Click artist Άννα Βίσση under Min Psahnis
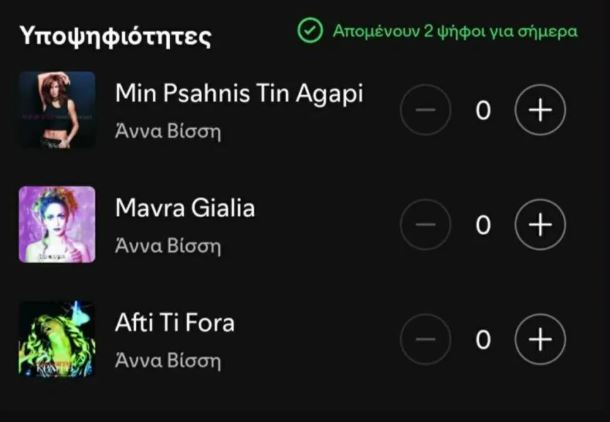Screen dimensions: 610x422 pos(168,131)
